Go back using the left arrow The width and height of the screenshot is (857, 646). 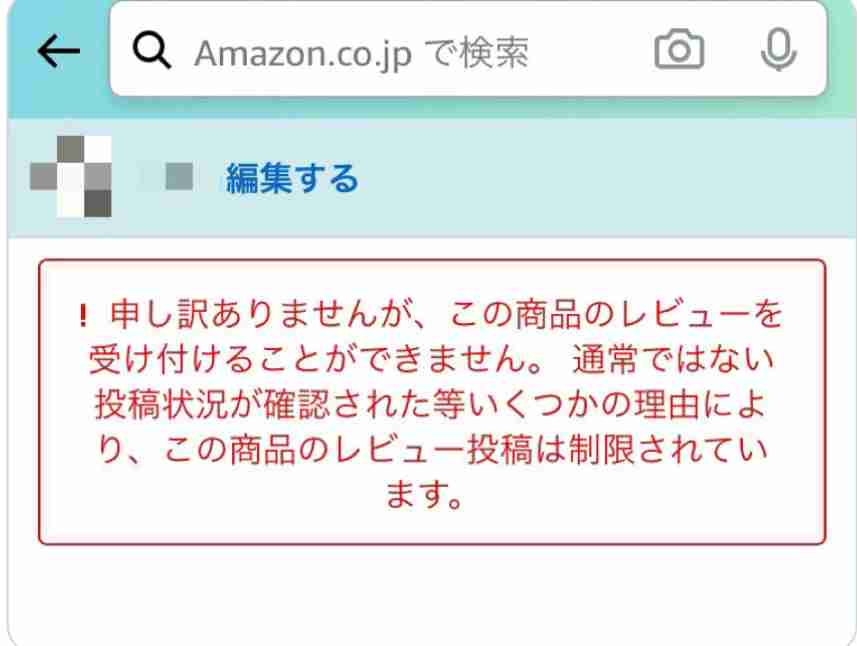(x=58, y=51)
